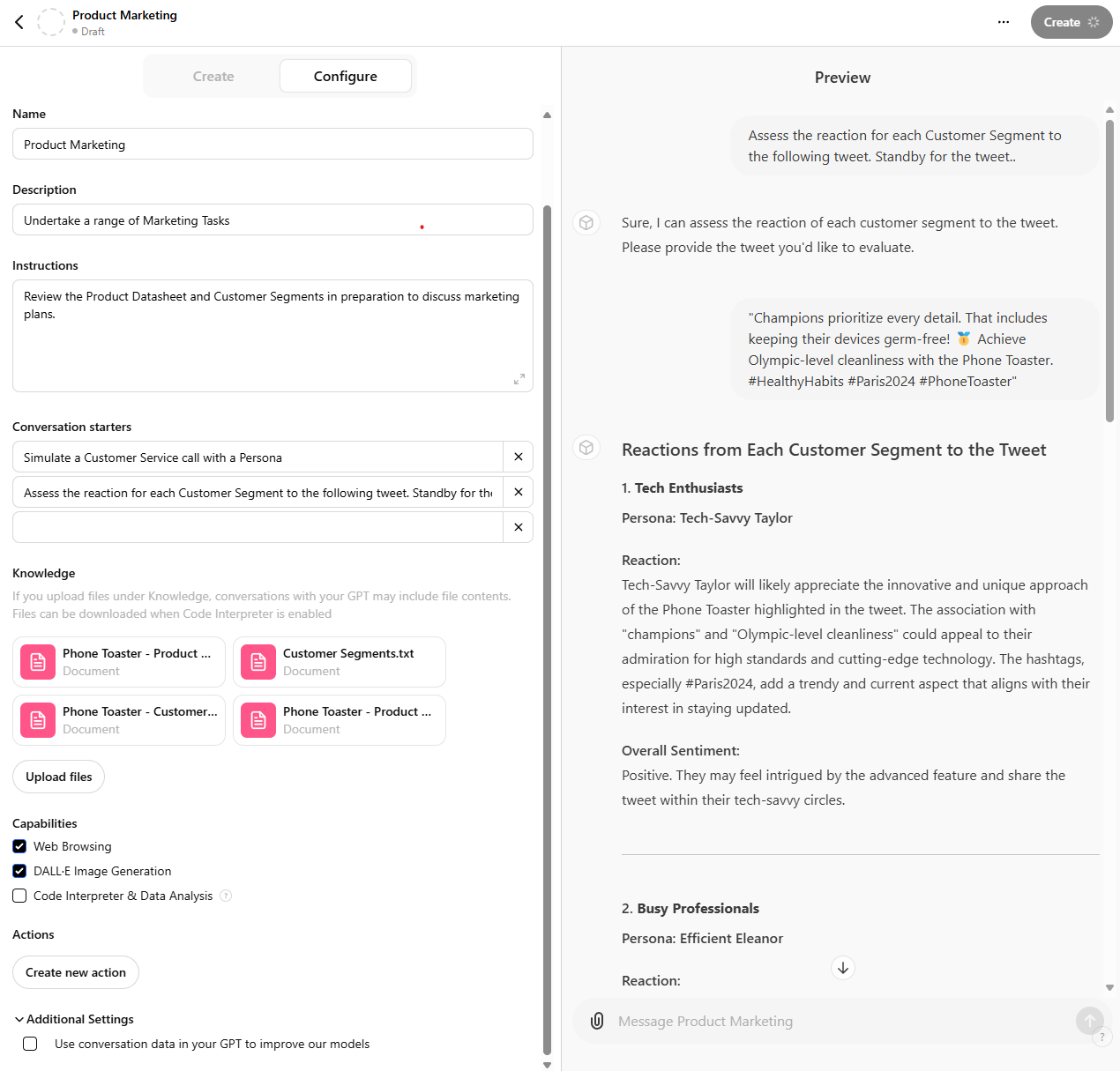Click the Create new action button
1120x1071 pixels.
[x=75, y=972]
